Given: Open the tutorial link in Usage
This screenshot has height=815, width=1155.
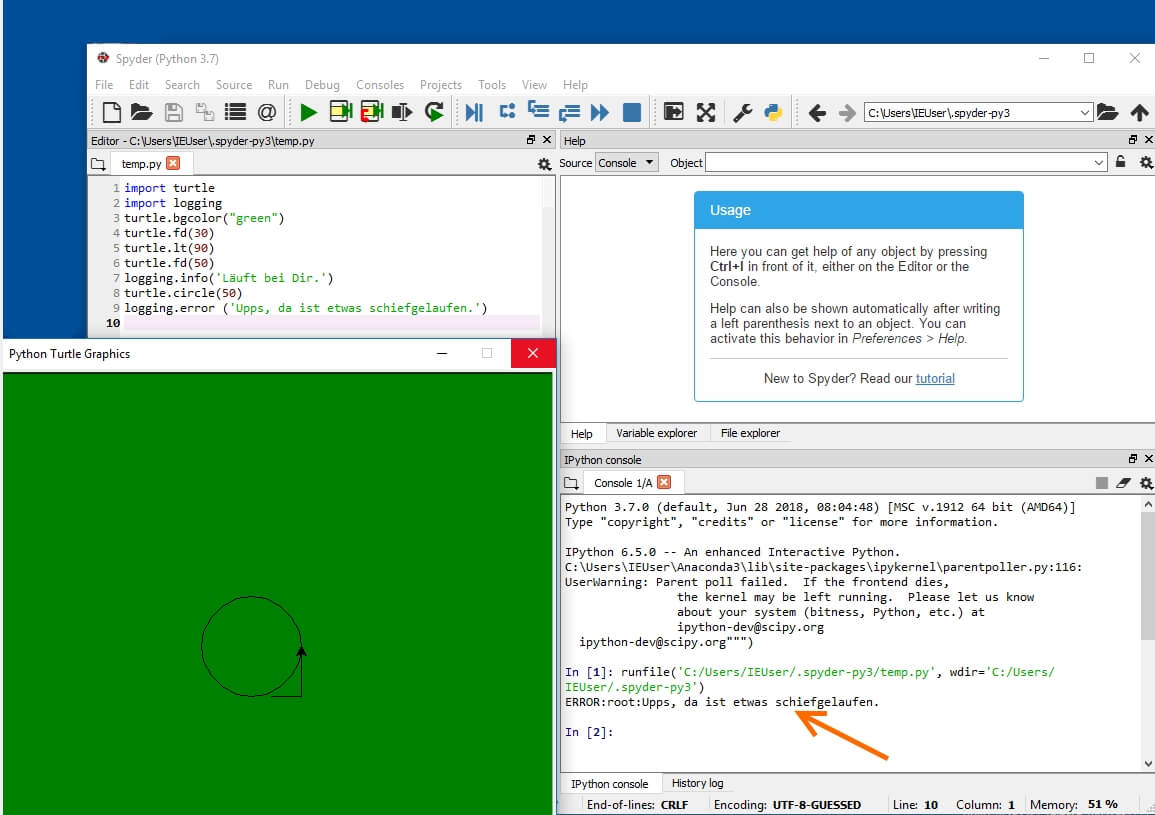Looking at the screenshot, I should click(935, 379).
